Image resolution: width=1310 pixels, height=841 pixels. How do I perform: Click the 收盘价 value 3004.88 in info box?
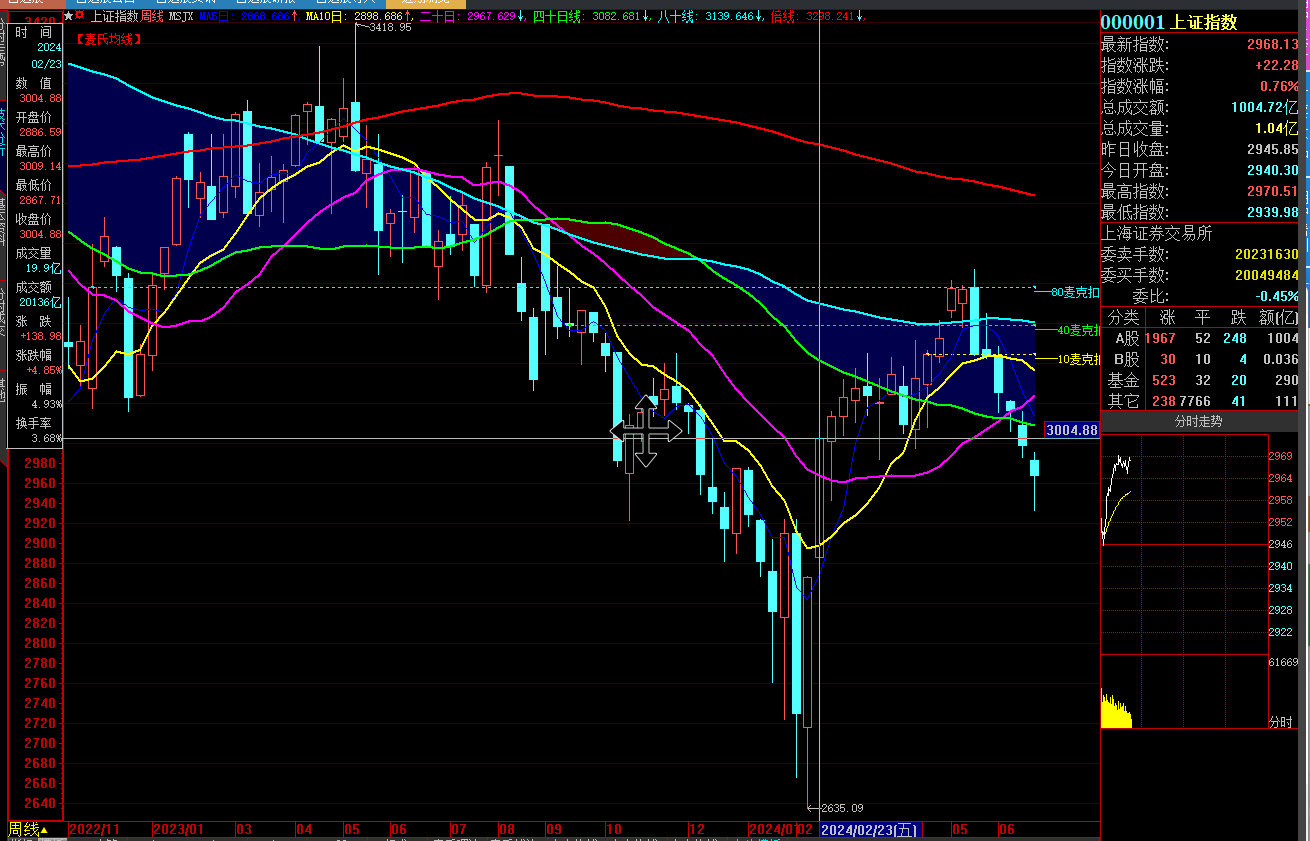coord(40,234)
